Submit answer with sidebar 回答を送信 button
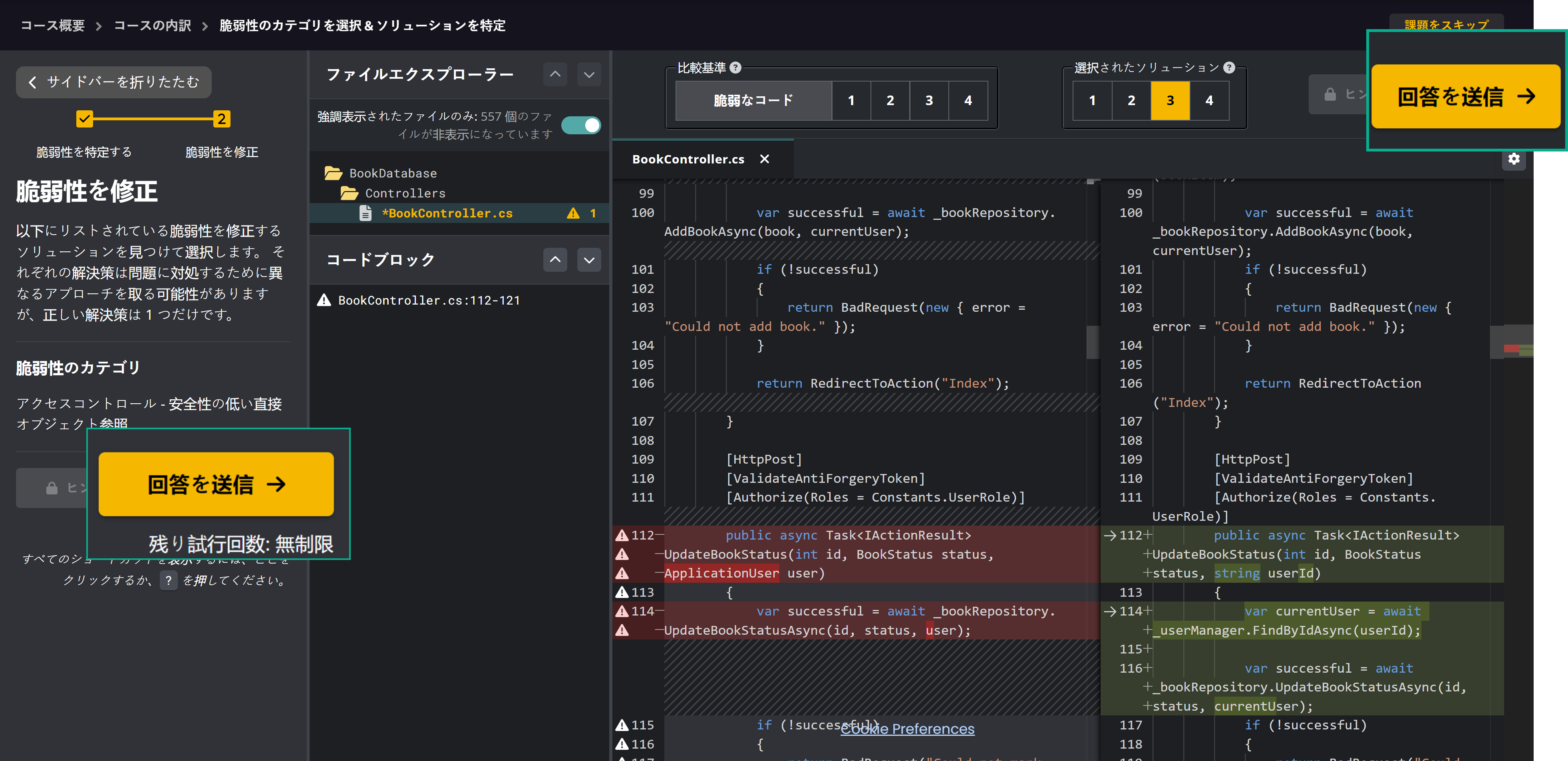 click(x=216, y=484)
